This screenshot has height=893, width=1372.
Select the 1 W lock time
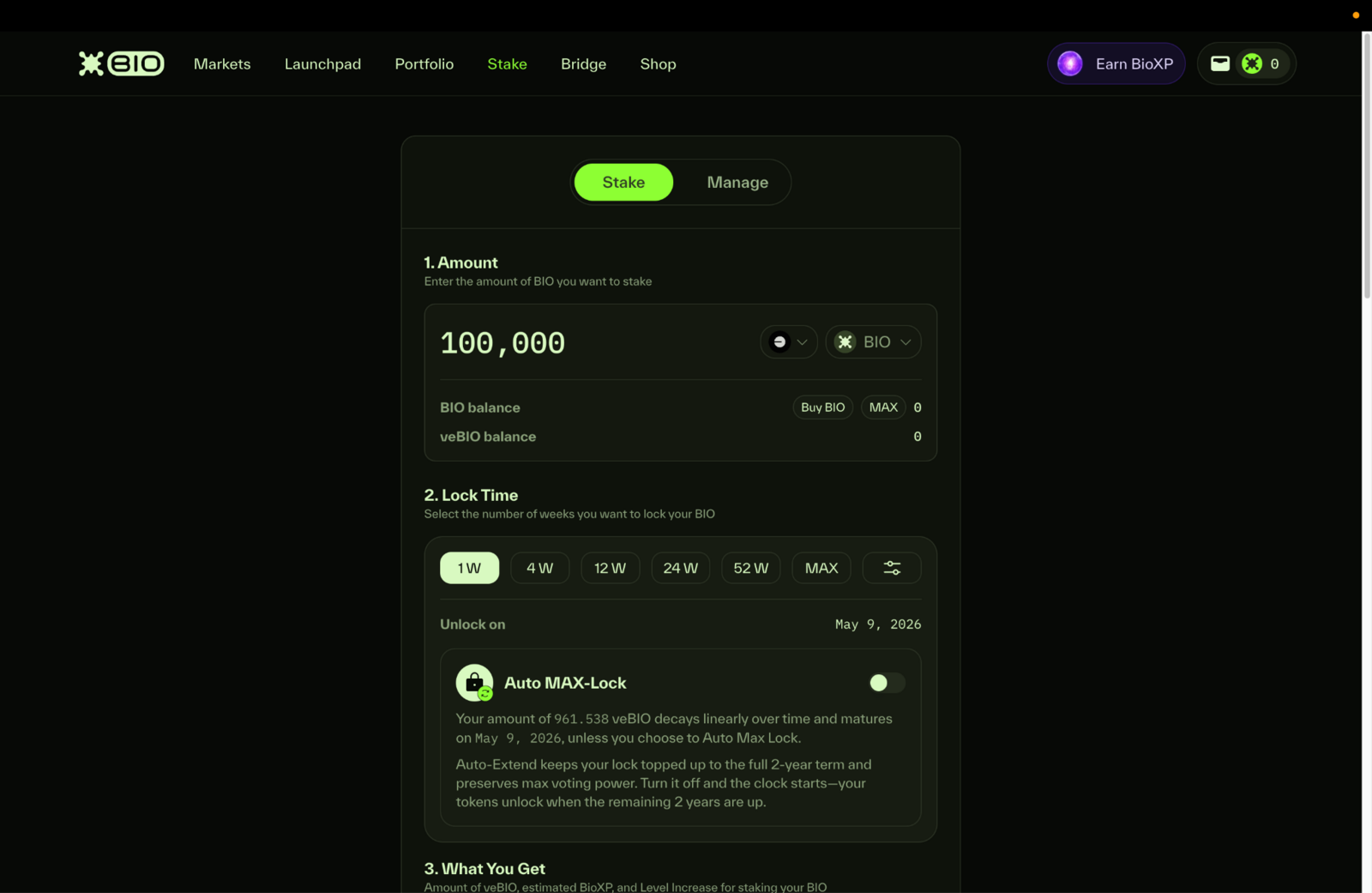click(469, 568)
